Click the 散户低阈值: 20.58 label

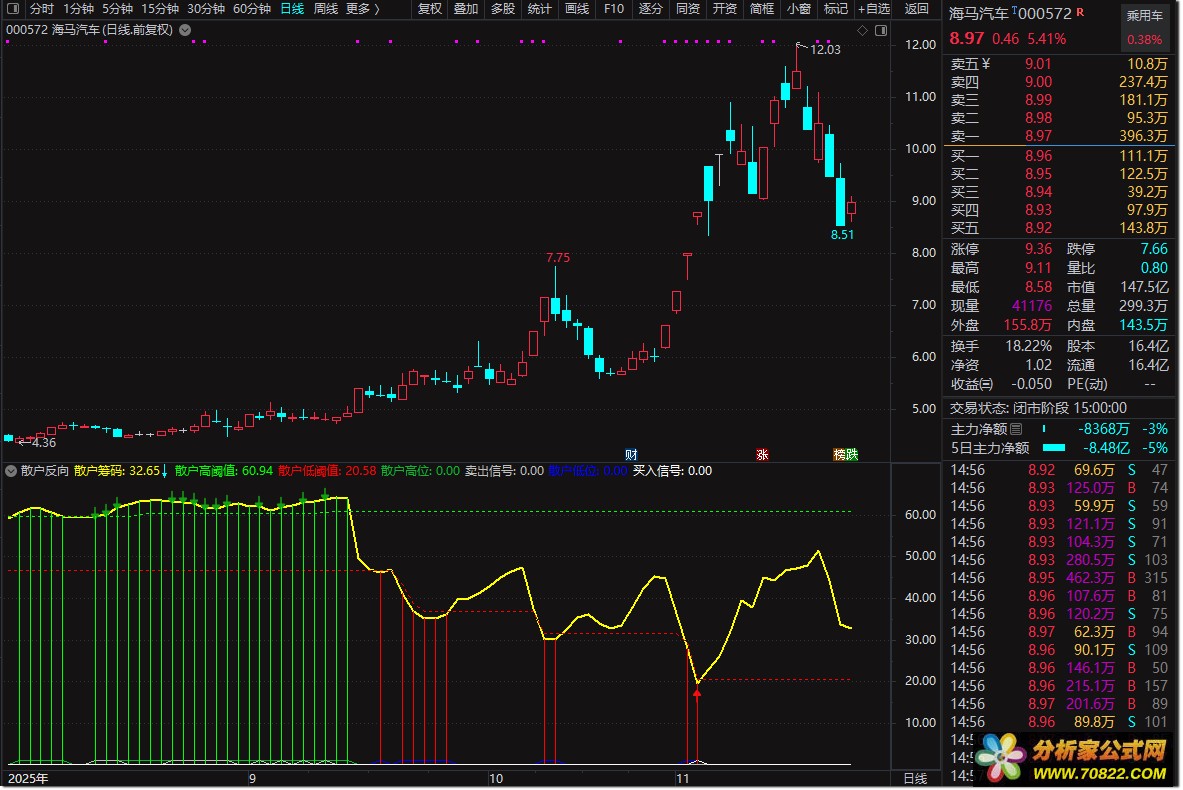[x=327, y=471]
